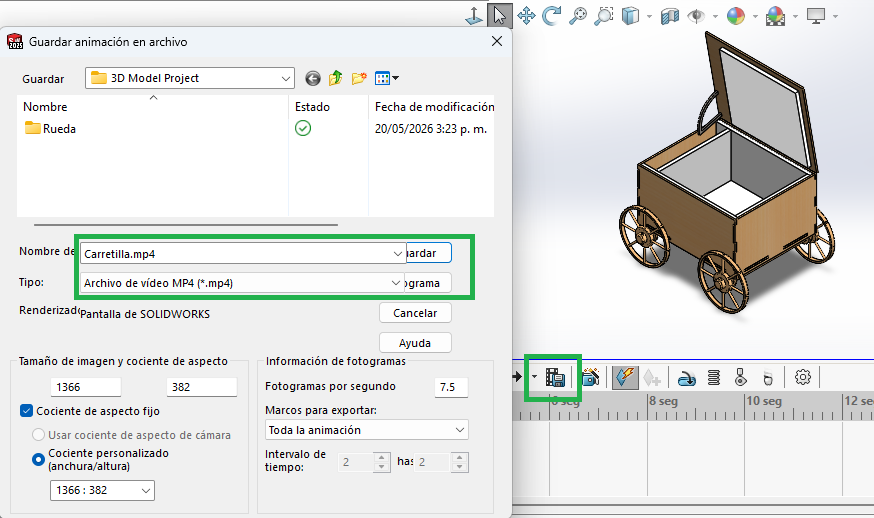Add a Motor from motion toolbar
Screen dimensions: 874x518
tap(686, 378)
